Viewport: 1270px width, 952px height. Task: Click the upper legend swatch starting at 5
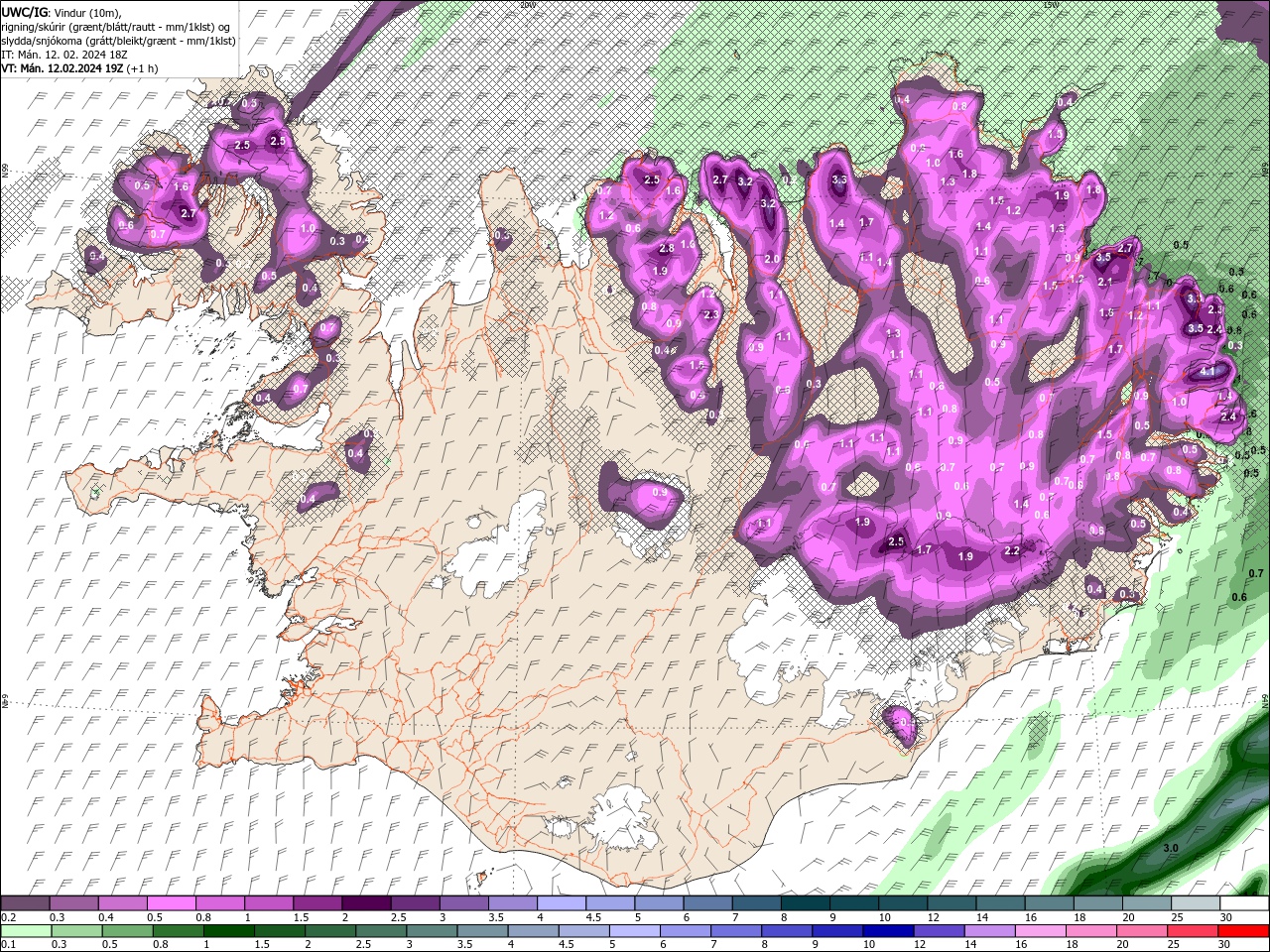click(657, 903)
